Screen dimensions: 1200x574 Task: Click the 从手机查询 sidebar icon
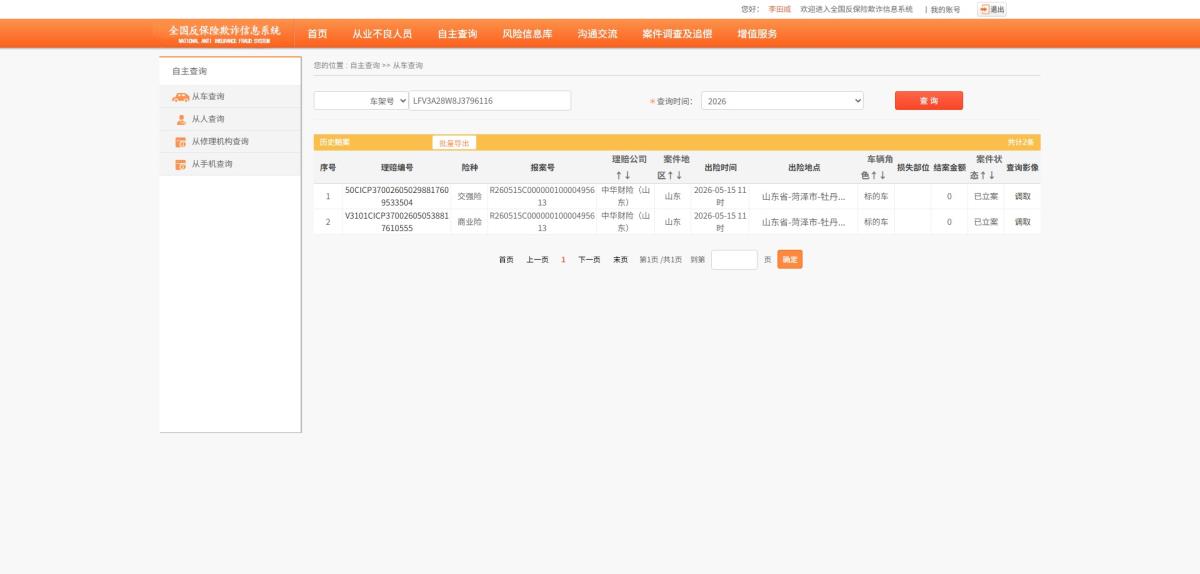tap(181, 164)
